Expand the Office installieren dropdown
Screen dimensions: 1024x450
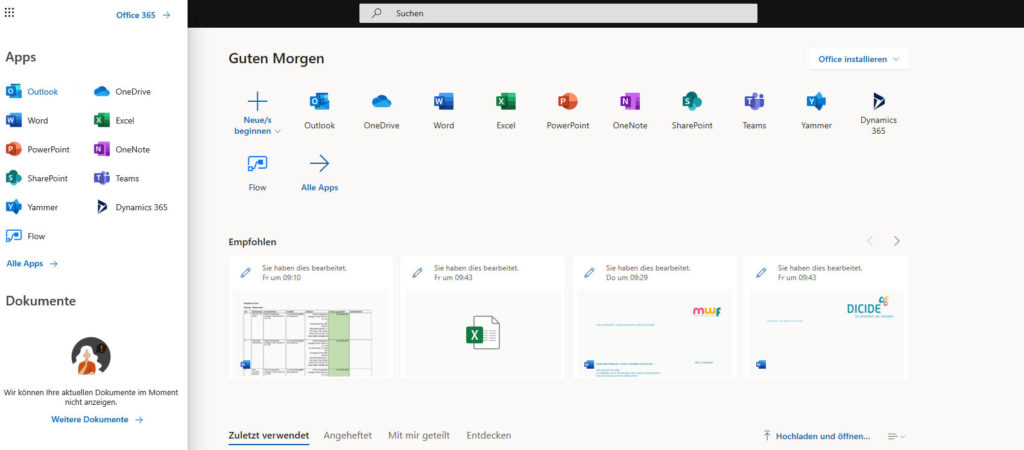(858, 59)
